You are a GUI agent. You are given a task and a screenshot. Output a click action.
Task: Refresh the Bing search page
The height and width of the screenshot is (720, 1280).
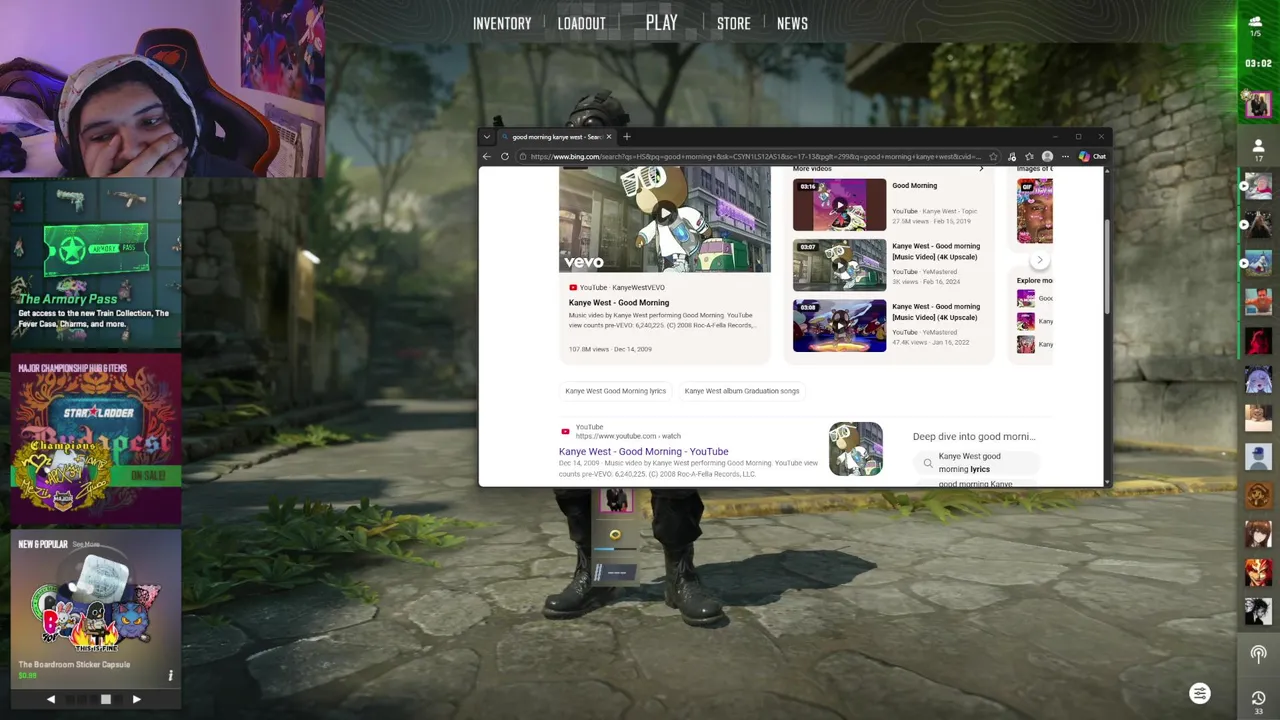(505, 156)
